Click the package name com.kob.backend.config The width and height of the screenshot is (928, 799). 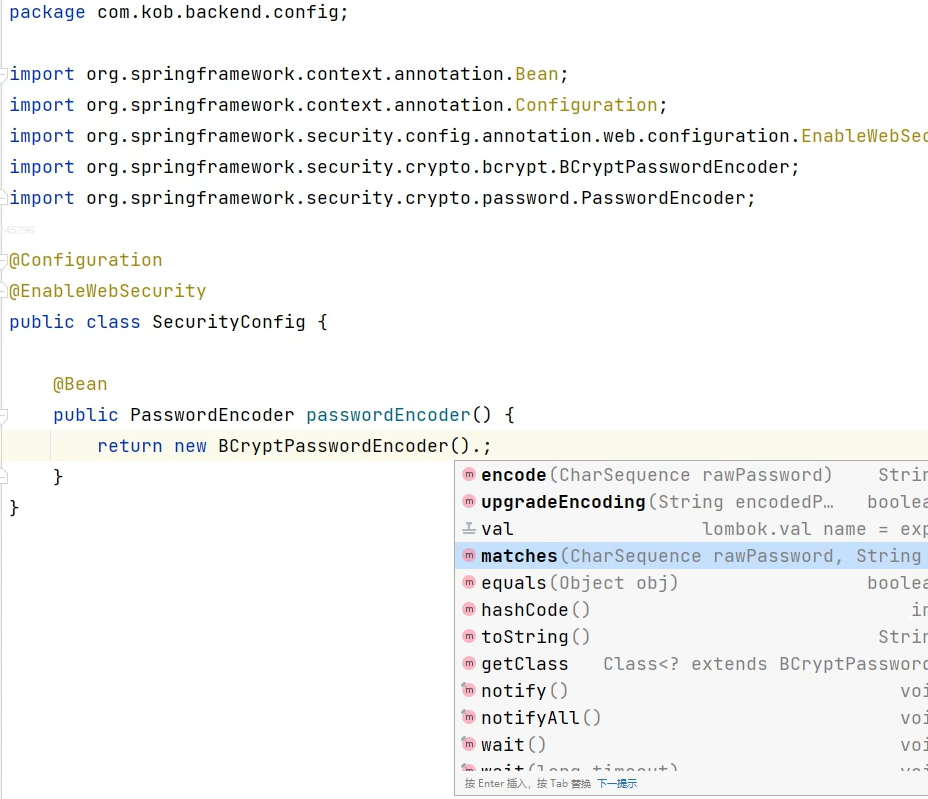pos(217,12)
